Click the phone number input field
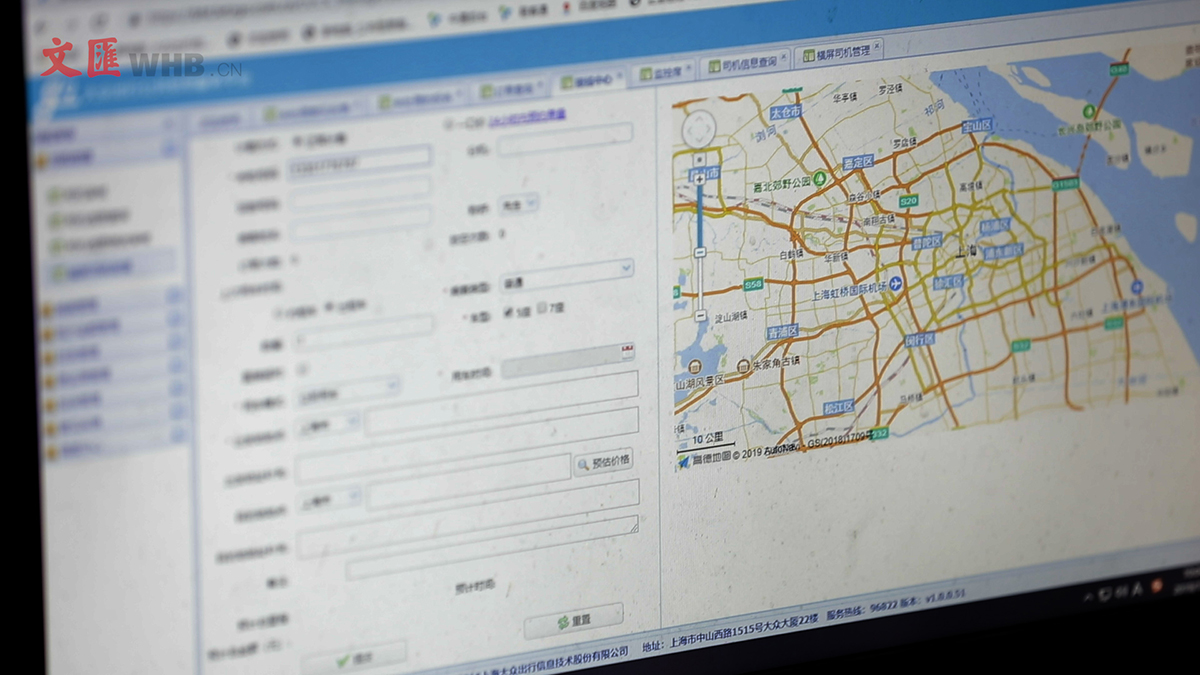 [359, 160]
